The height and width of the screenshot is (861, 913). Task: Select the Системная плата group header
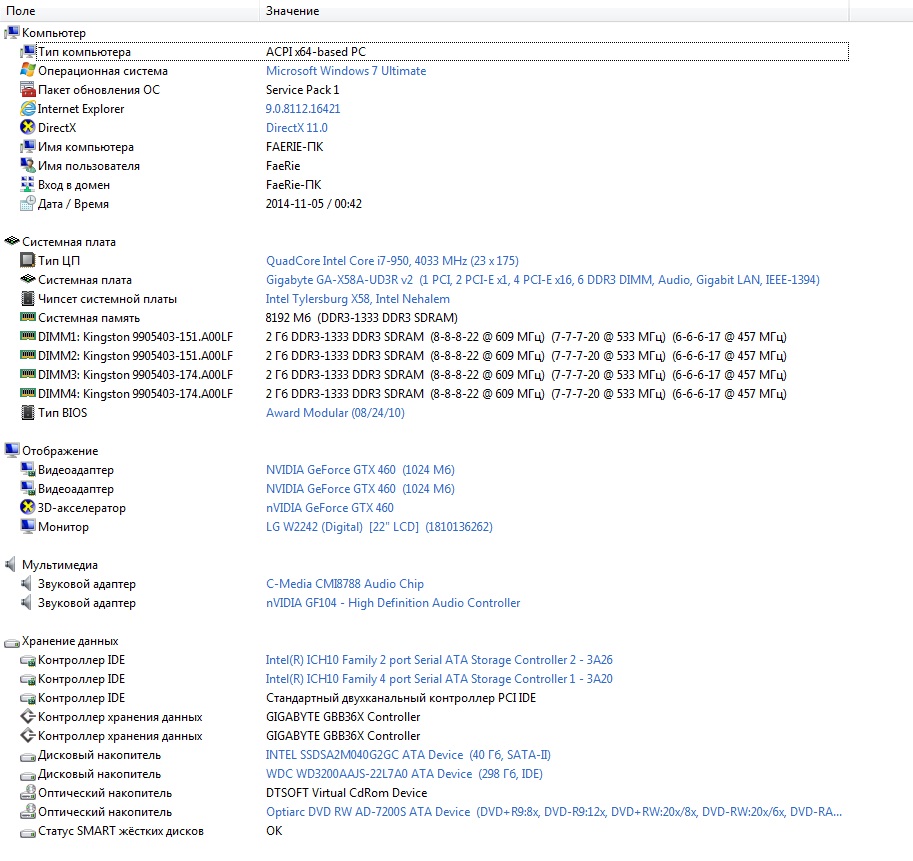pyautogui.click(x=69, y=242)
